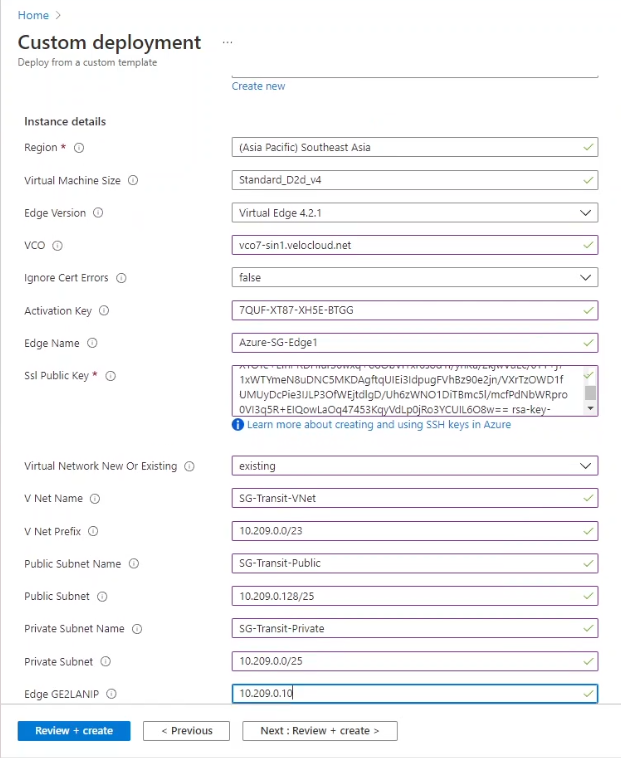
Task: Open the ellipsis menu by Custom deployment
Action: [x=228, y=43]
